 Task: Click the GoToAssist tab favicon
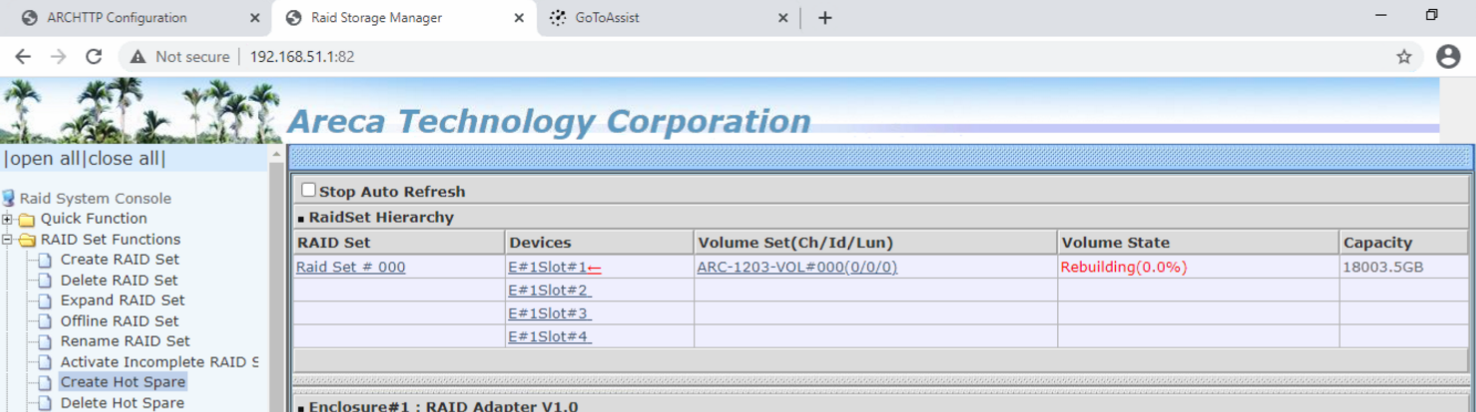558,18
